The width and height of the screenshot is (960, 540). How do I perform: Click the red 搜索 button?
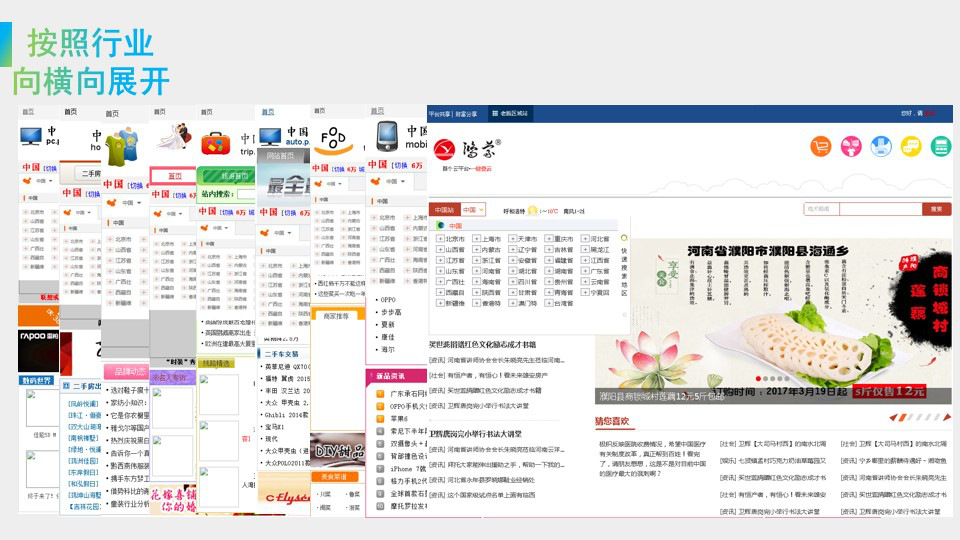pyautogui.click(x=936, y=209)
